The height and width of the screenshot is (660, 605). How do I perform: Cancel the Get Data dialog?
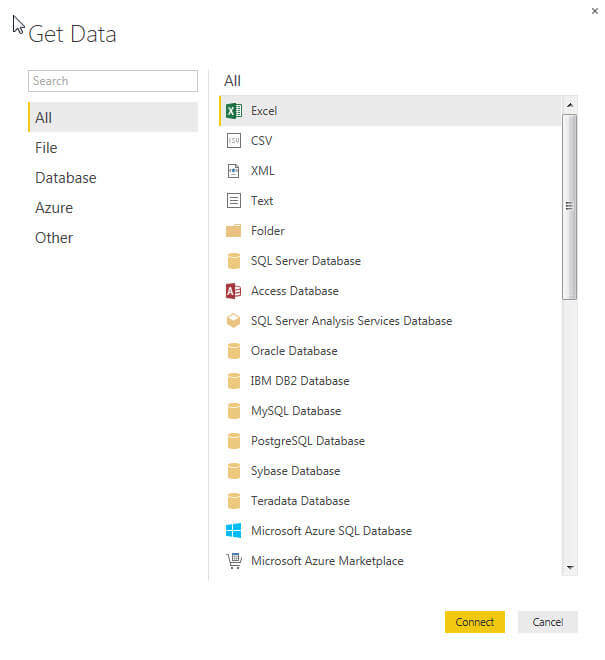pyautogui.click(x=547, y=622)
